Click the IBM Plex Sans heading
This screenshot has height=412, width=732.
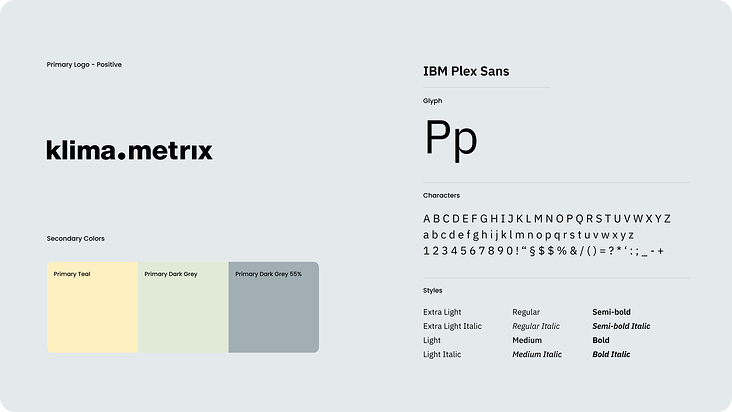tap(466, 71)
